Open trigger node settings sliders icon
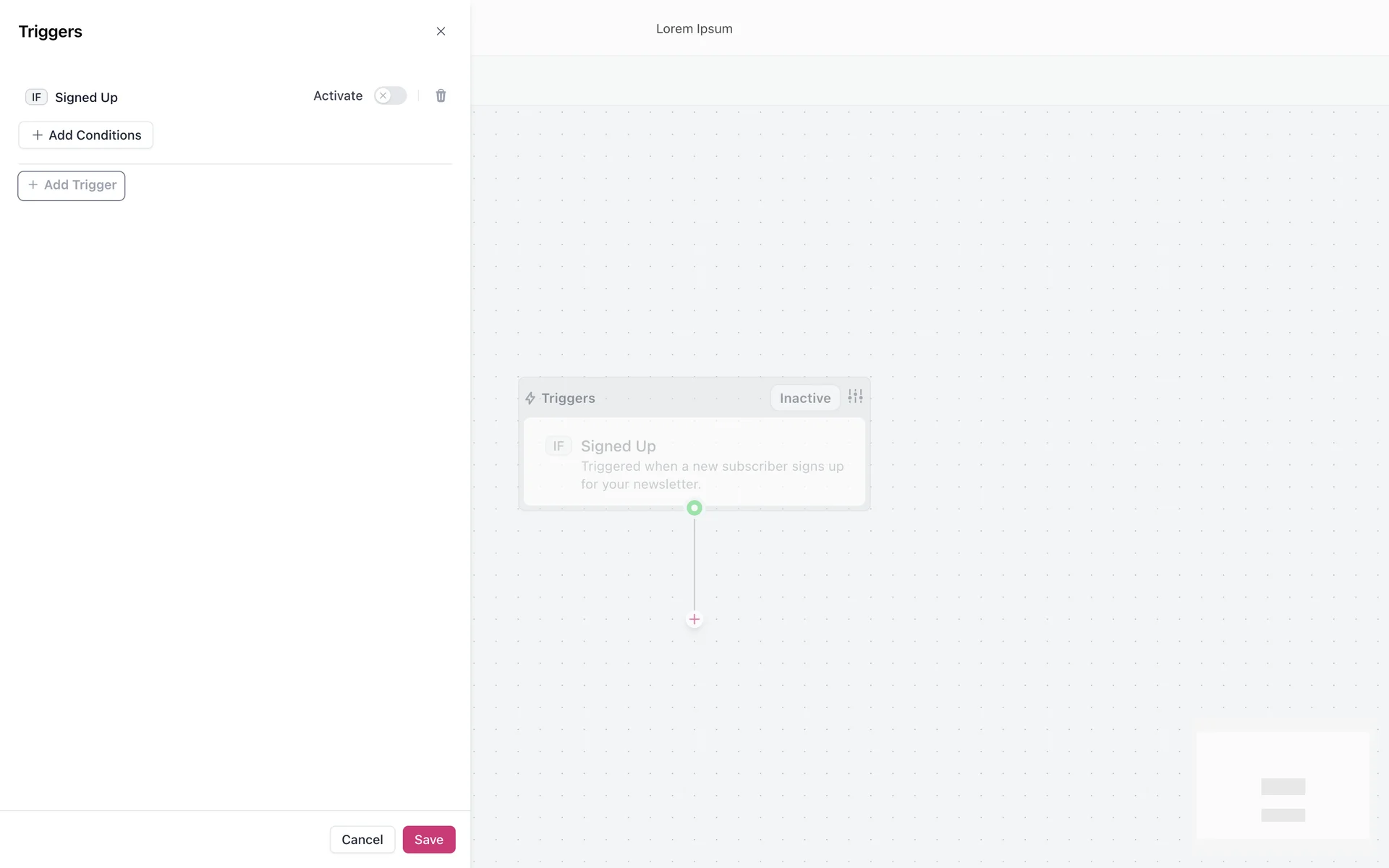The width and height of the screenshot is (1389, 868). point(855,396)
